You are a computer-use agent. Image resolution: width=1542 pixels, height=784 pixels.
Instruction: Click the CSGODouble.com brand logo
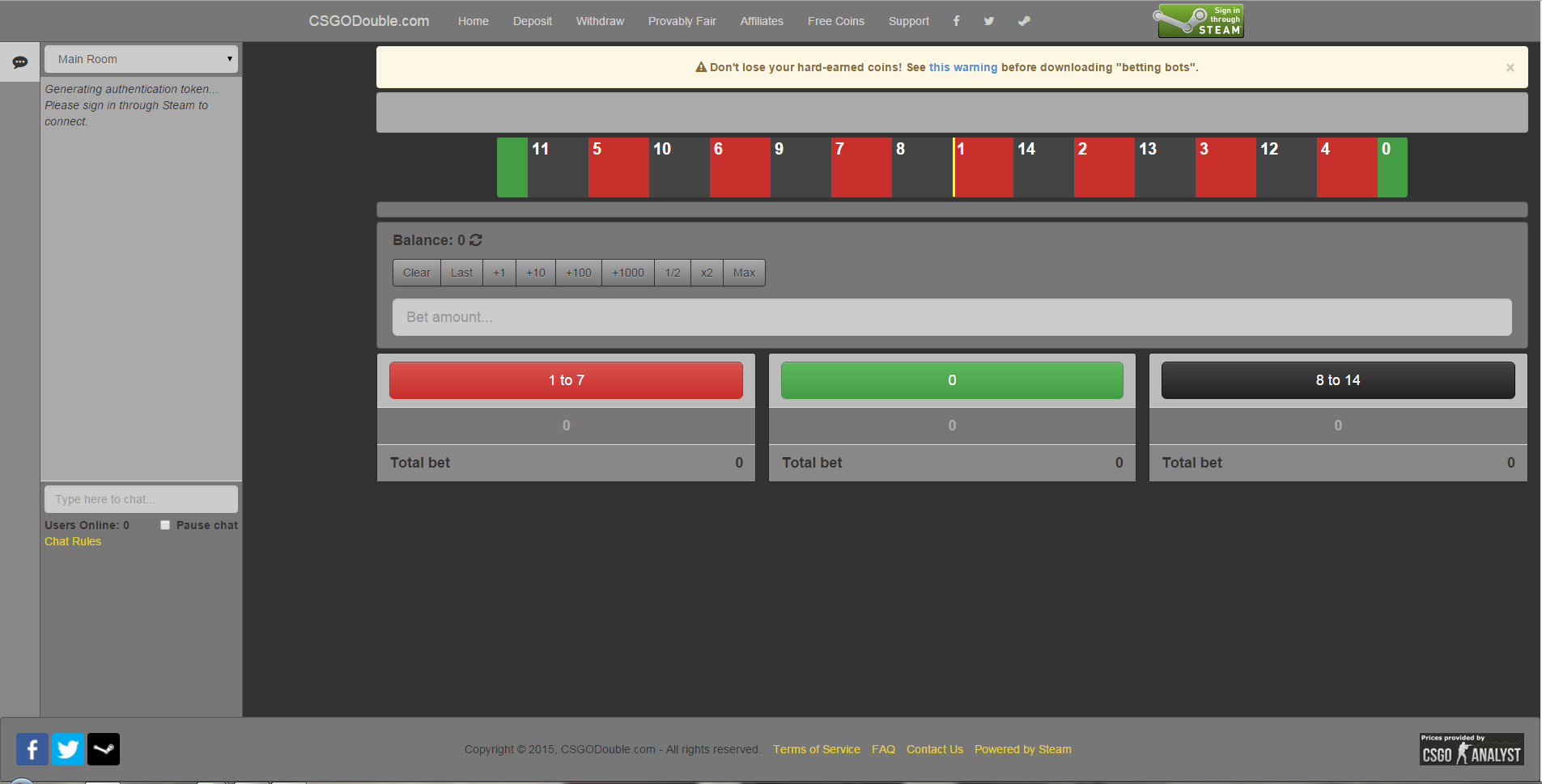click(368, 21)
